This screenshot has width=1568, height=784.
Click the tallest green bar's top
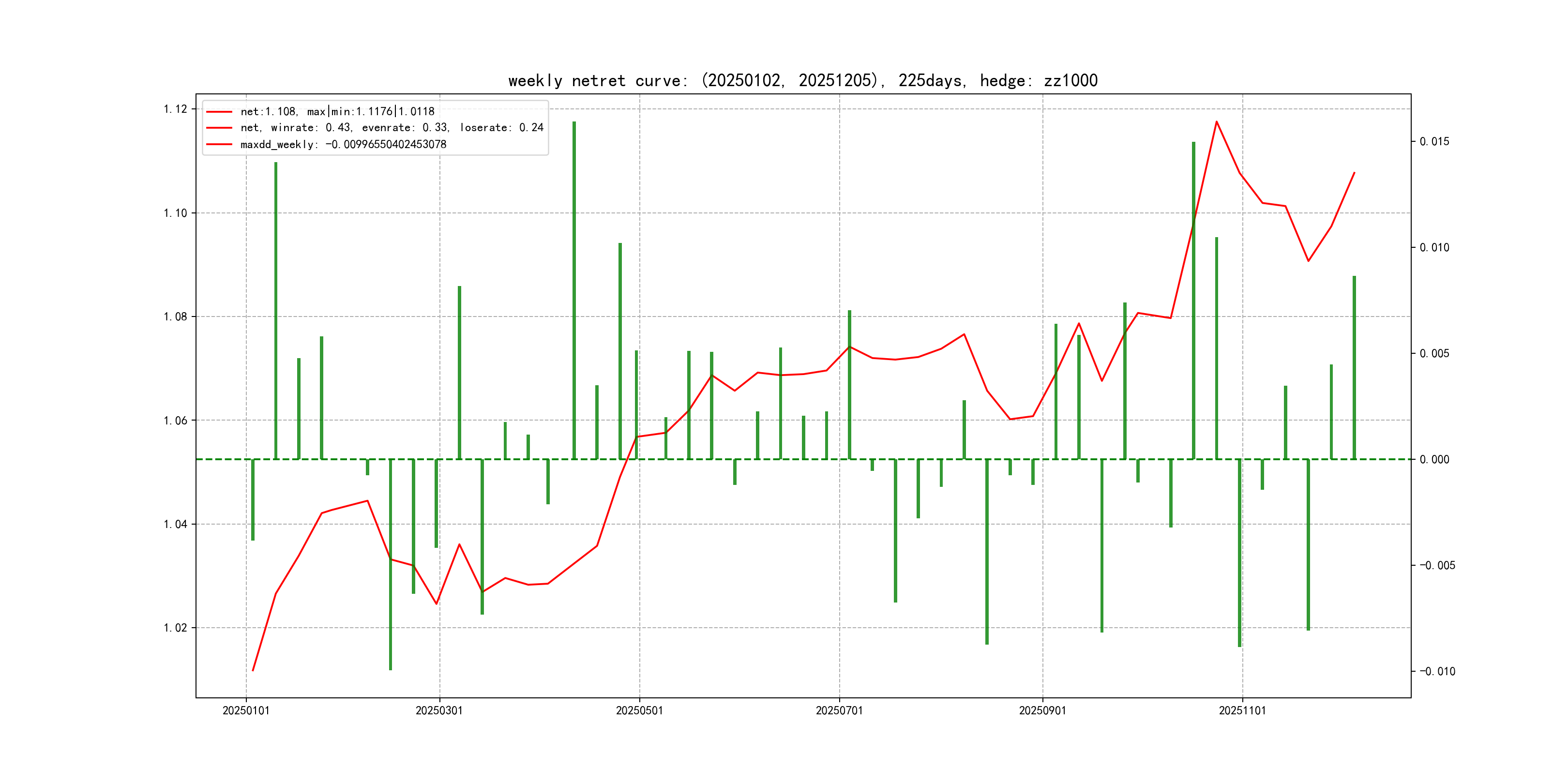point(574,122)
